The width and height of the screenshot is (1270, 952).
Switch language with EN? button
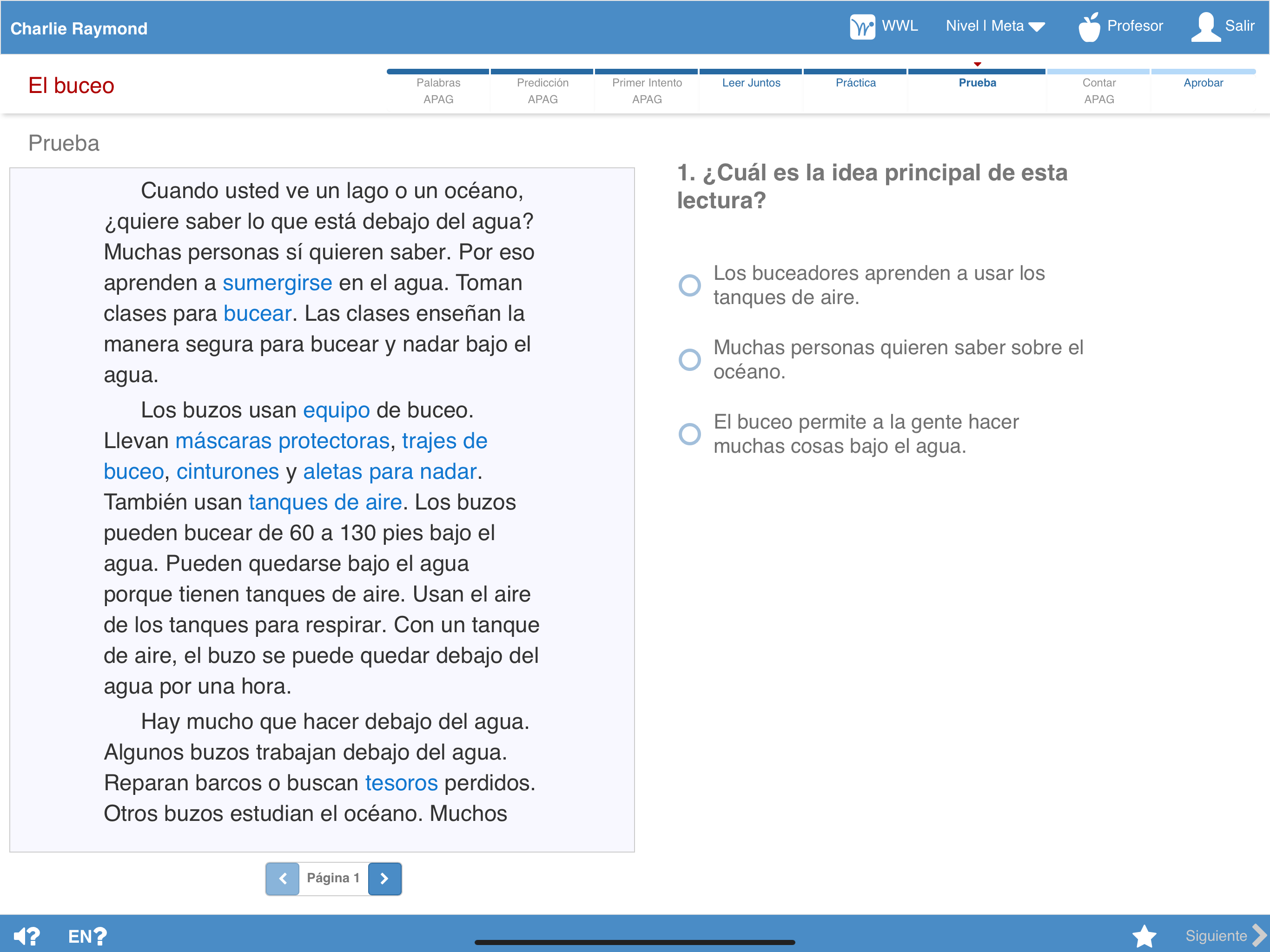point(87,936)
